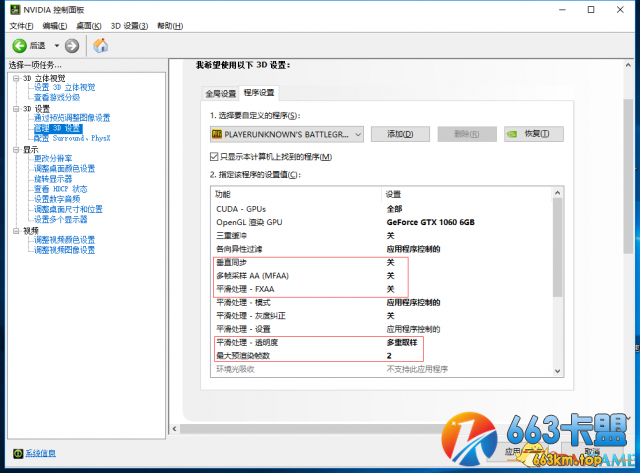Select 更改分辨率 in tree
This screenshot has width=640, height=473.
tap(53, 158)
